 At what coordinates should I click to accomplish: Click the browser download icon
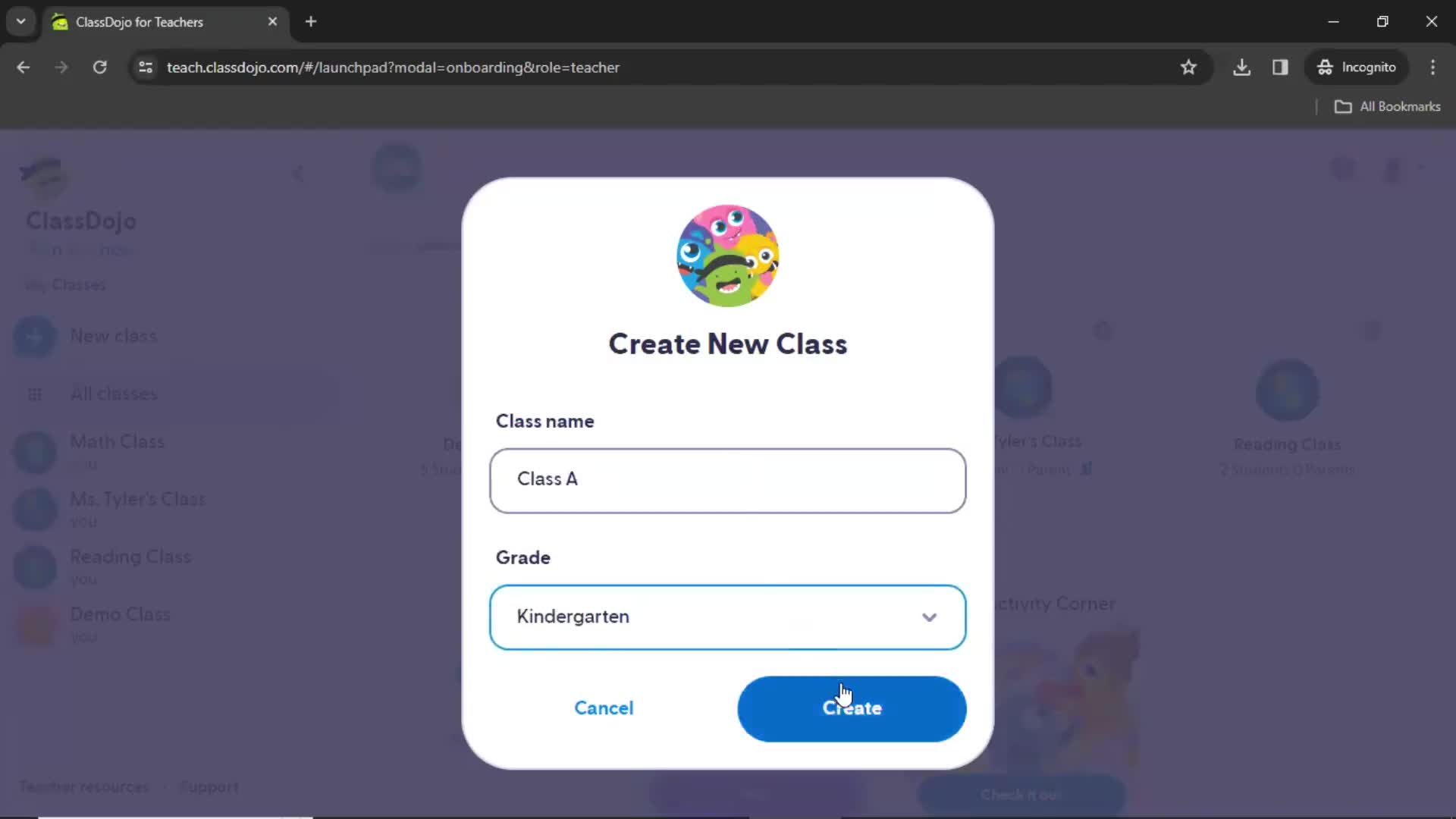click(x=1243, y=67)
